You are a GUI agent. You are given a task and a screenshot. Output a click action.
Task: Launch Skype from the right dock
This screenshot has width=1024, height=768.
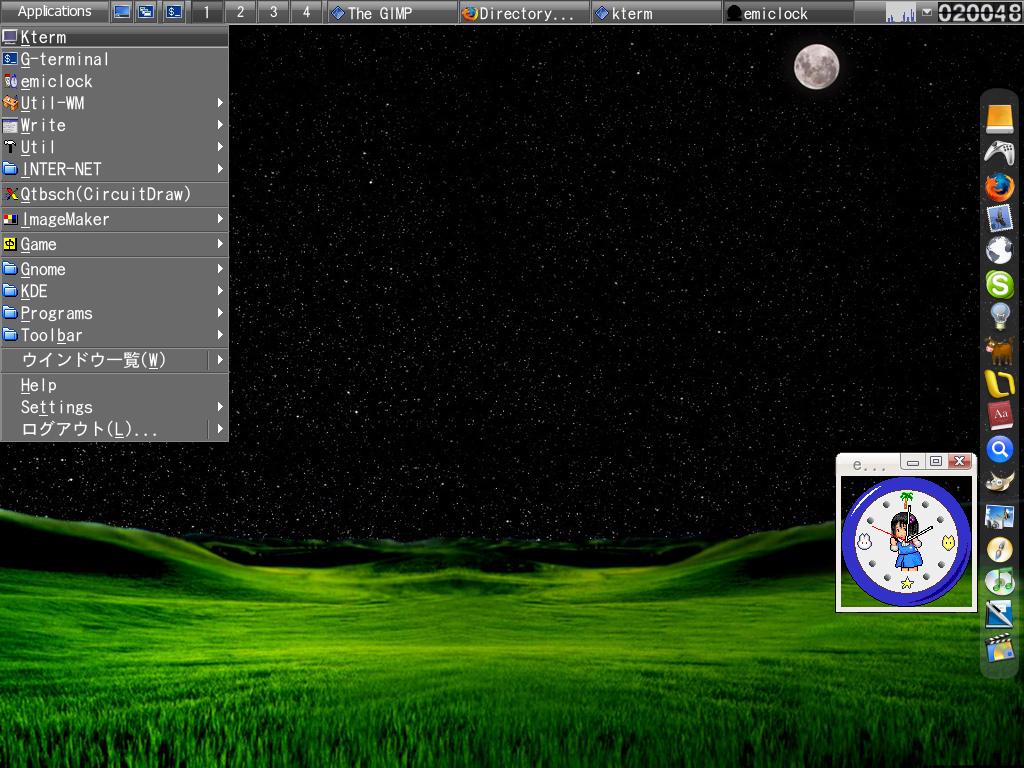pos(1000,287)
